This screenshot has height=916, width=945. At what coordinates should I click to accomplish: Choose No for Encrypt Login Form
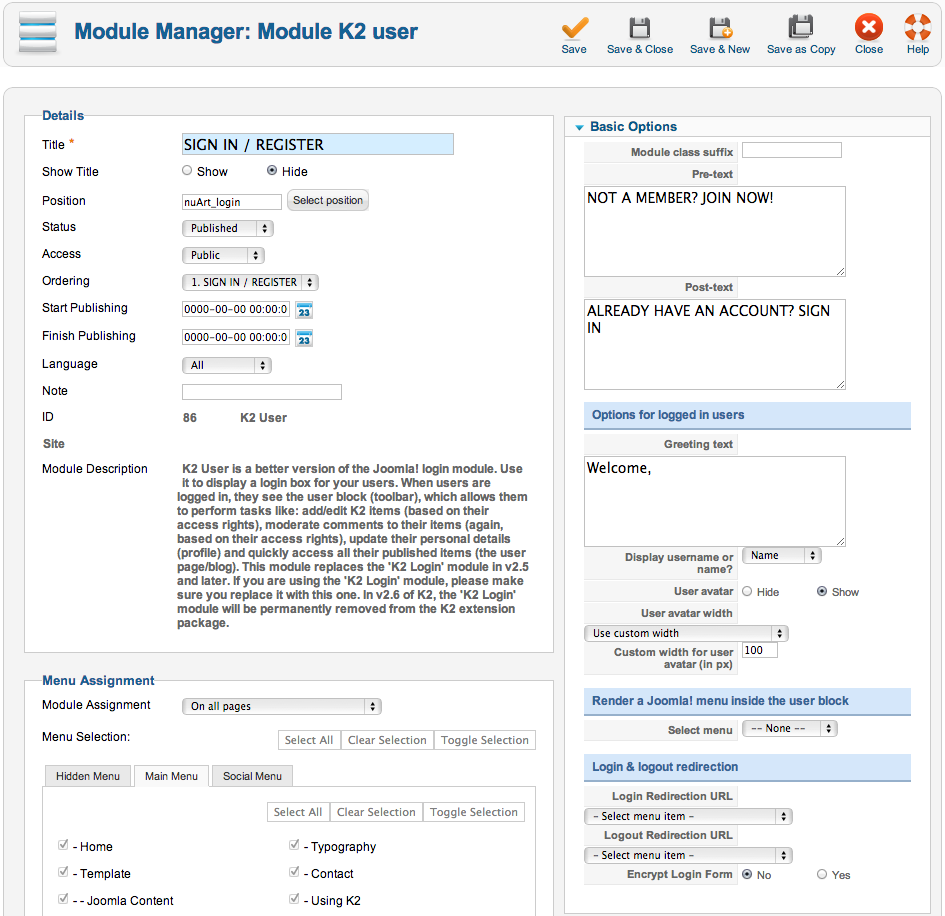click(747, 874)
